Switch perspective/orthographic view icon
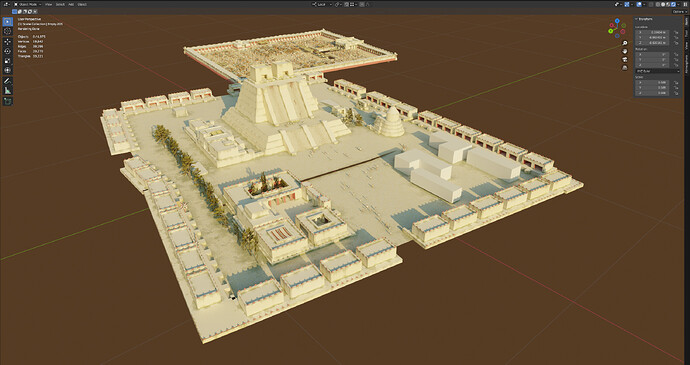The width and height of the screenshot is (690, 365). (625, 68)
